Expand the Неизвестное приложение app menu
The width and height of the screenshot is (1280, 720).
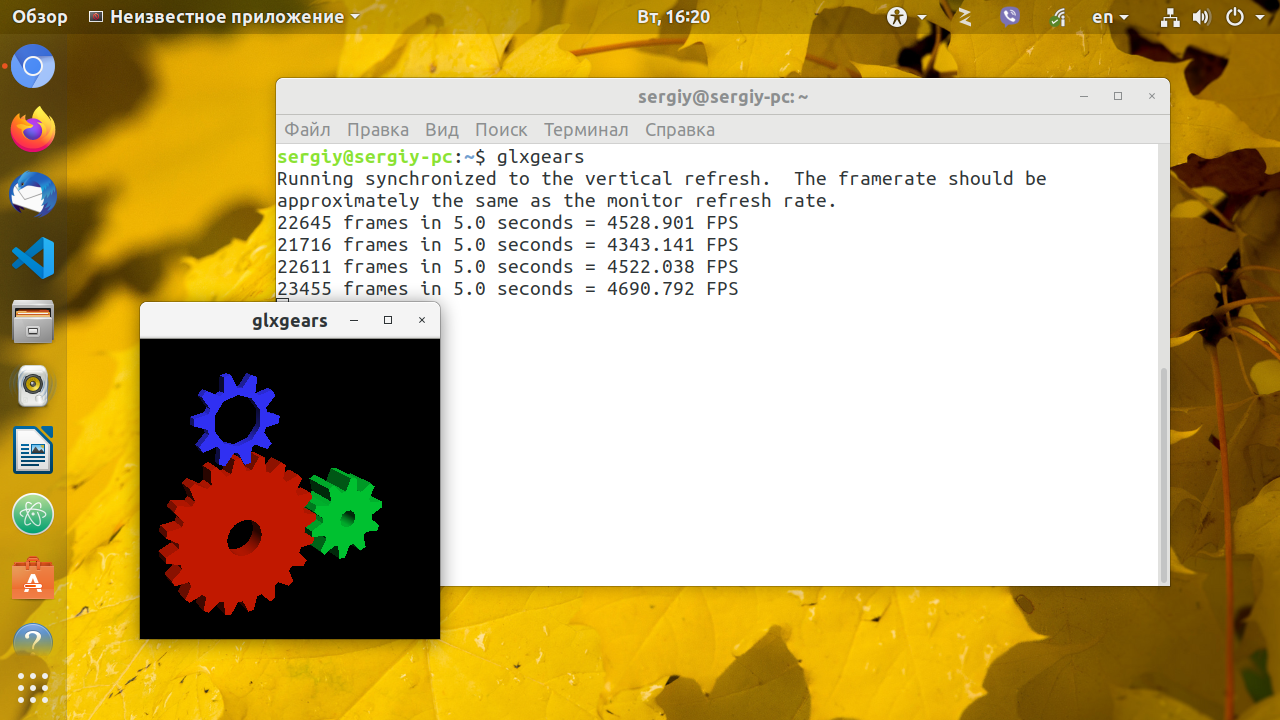tap(224, 17)
